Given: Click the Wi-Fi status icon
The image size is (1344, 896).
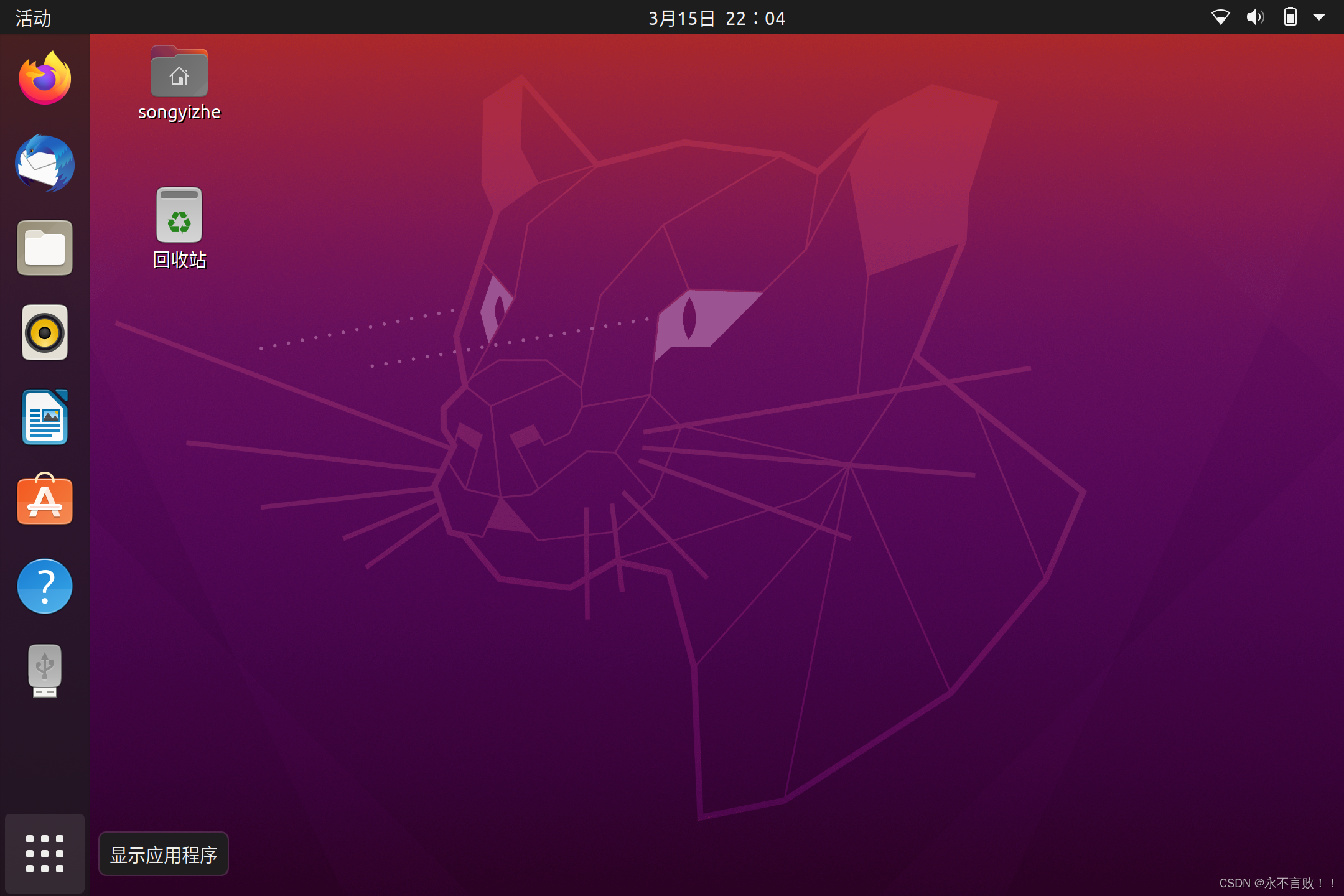Looking at the screenshot, I should pos(1220,17).
